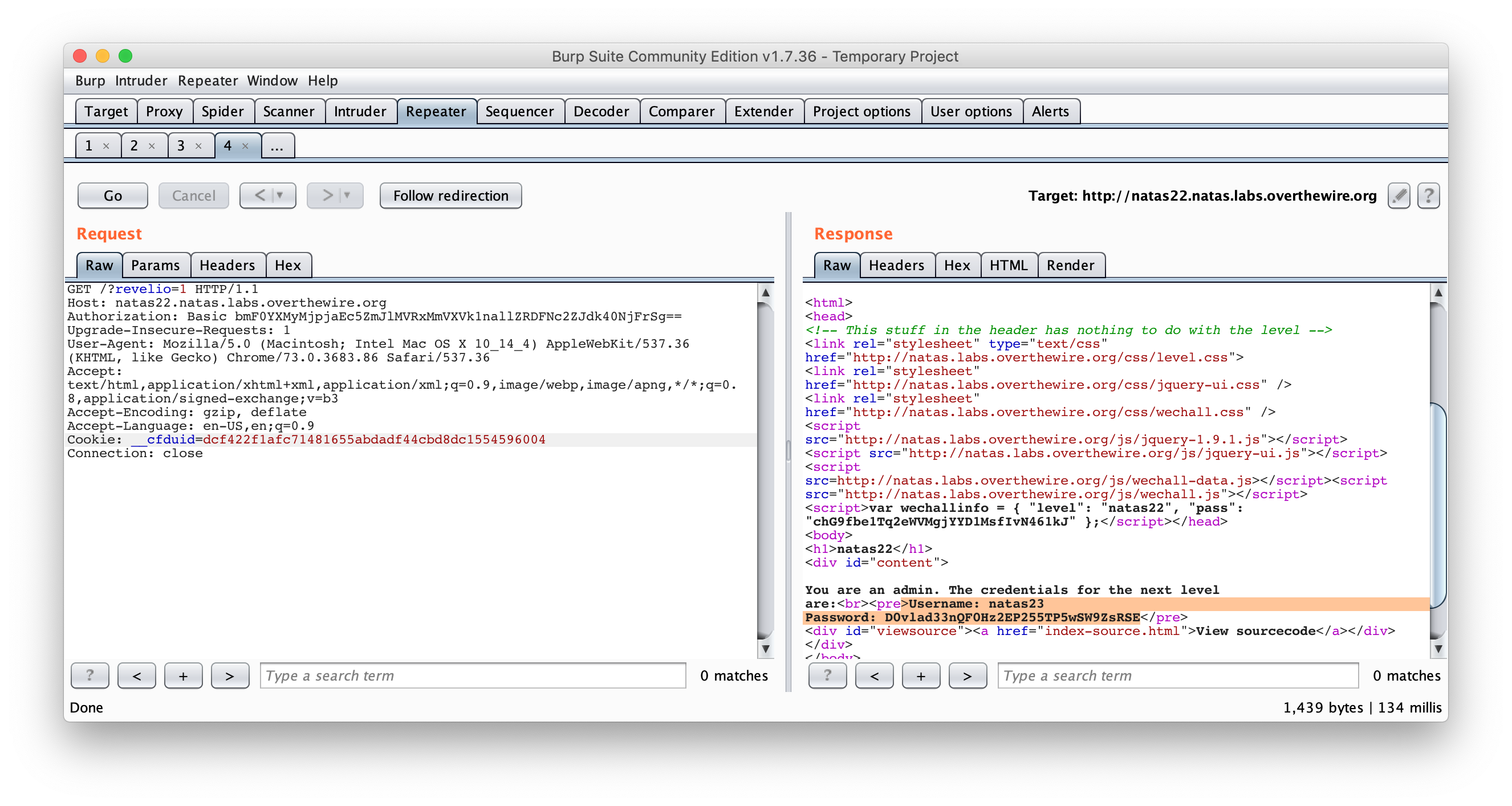Click the response pane vertical scrollbar thumb
This screenshot has width=1512, height=806.
(x=1437, y=505)
